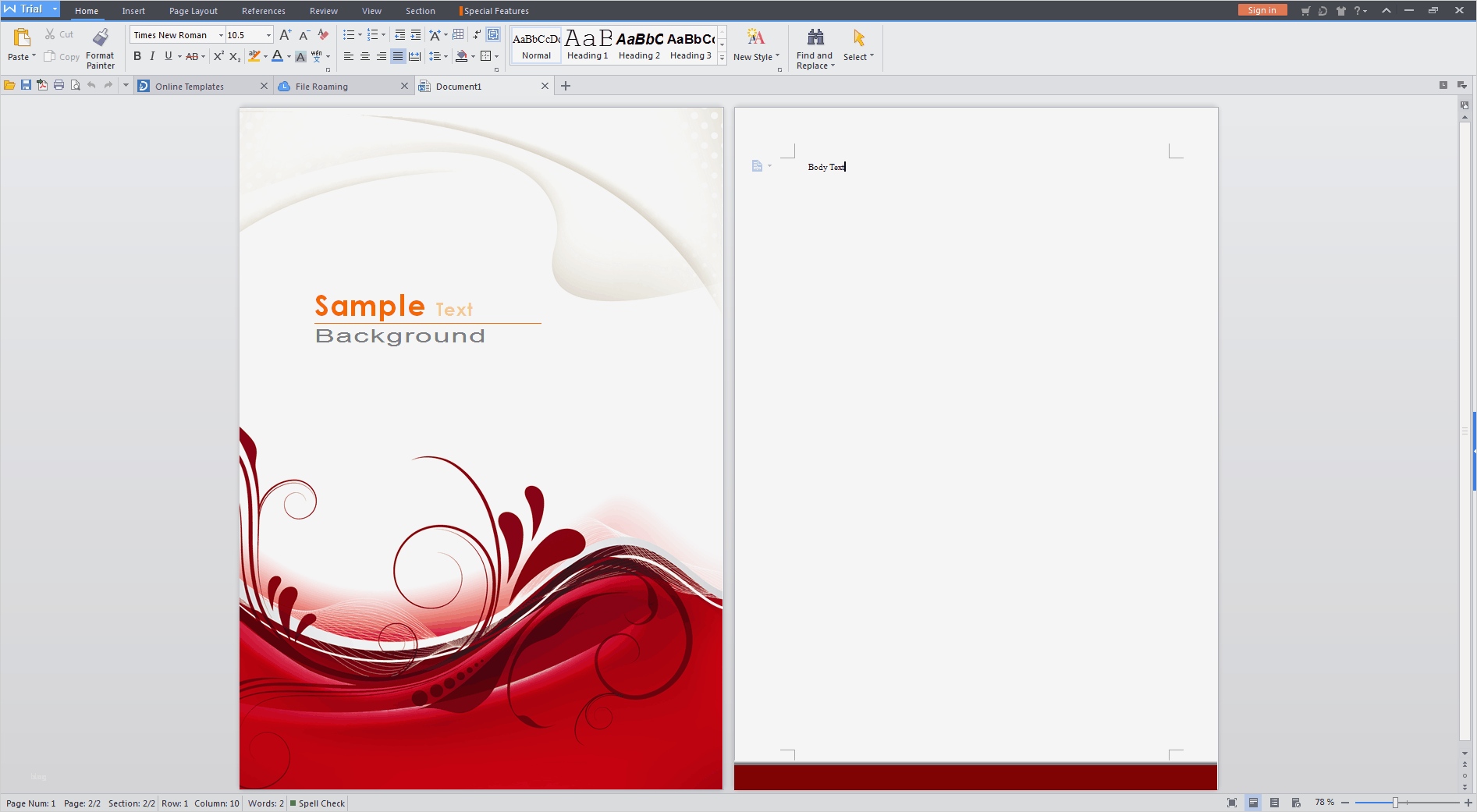Click the Sign in button
The height and width of the screenshot is (812, 1477).
point(1262,10)
